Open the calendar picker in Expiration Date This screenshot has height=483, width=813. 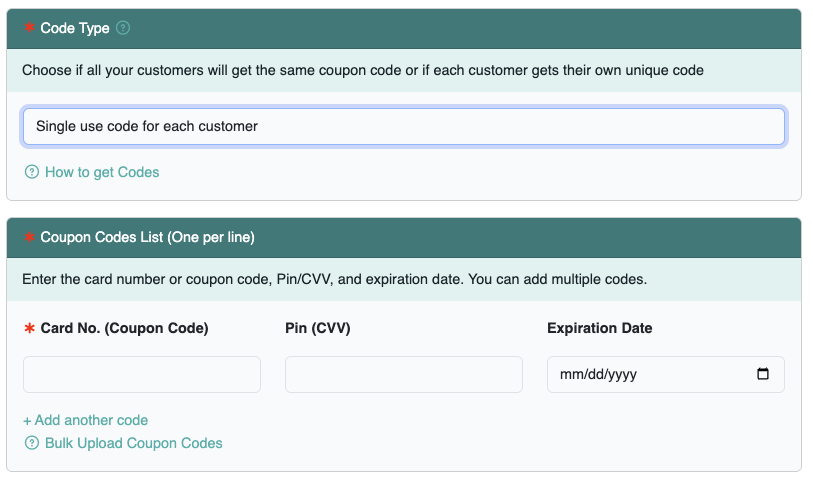(x=763, y=374)
